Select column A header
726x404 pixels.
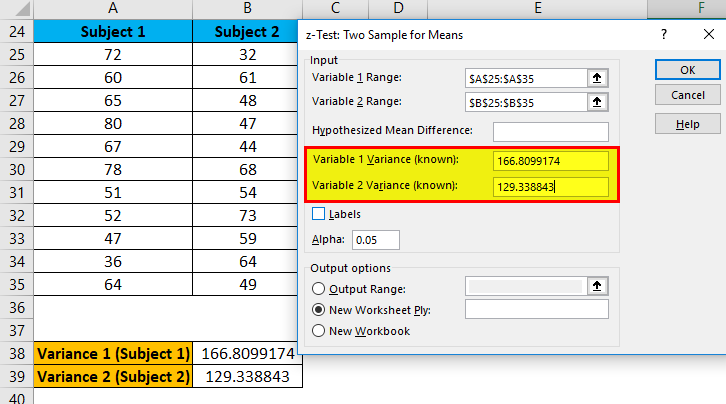(x=113, y=8)
